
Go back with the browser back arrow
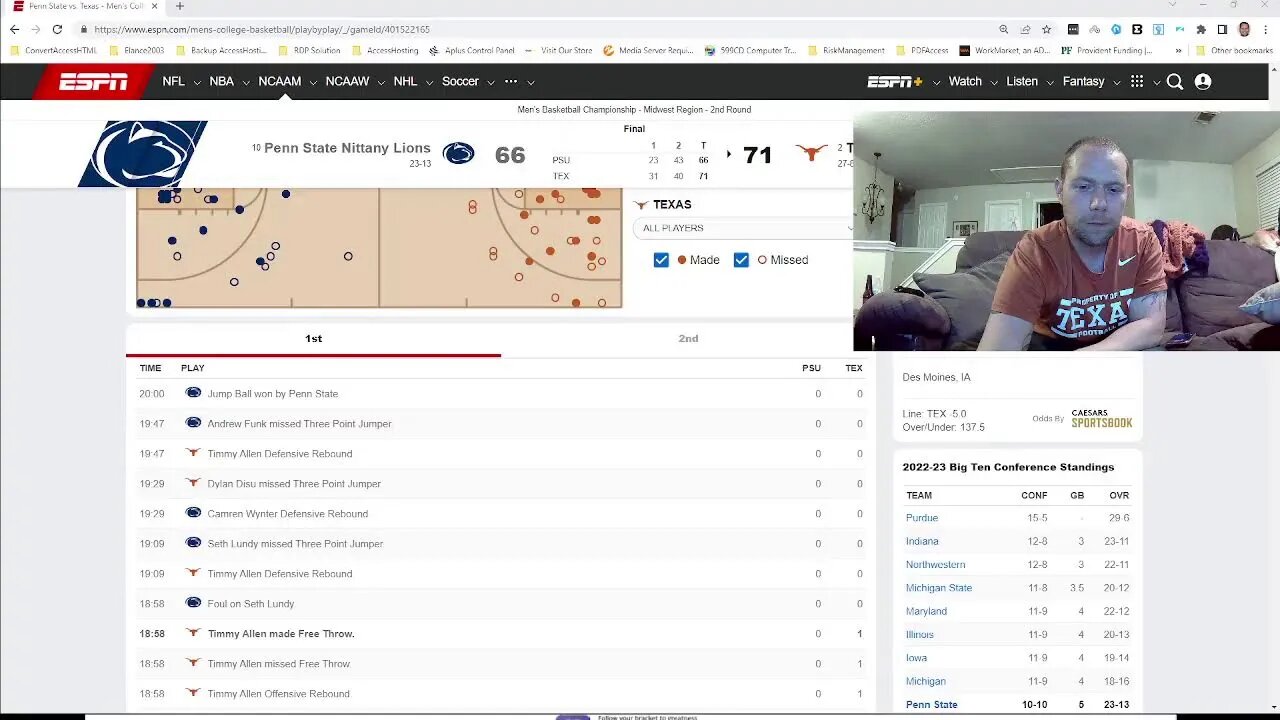14,30
